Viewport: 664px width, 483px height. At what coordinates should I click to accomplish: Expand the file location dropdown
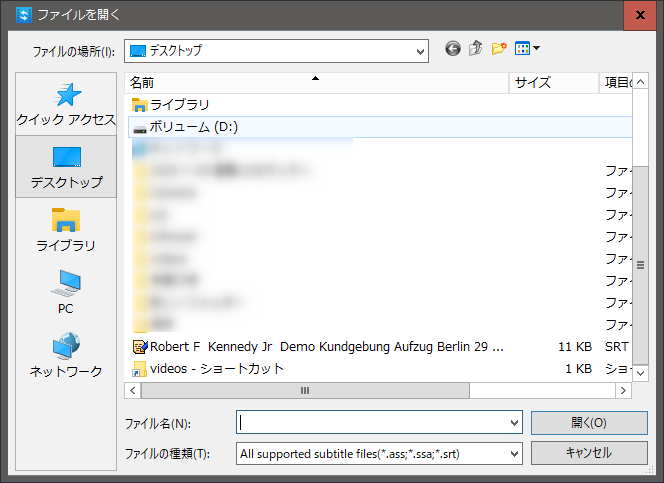click(421, 50)
